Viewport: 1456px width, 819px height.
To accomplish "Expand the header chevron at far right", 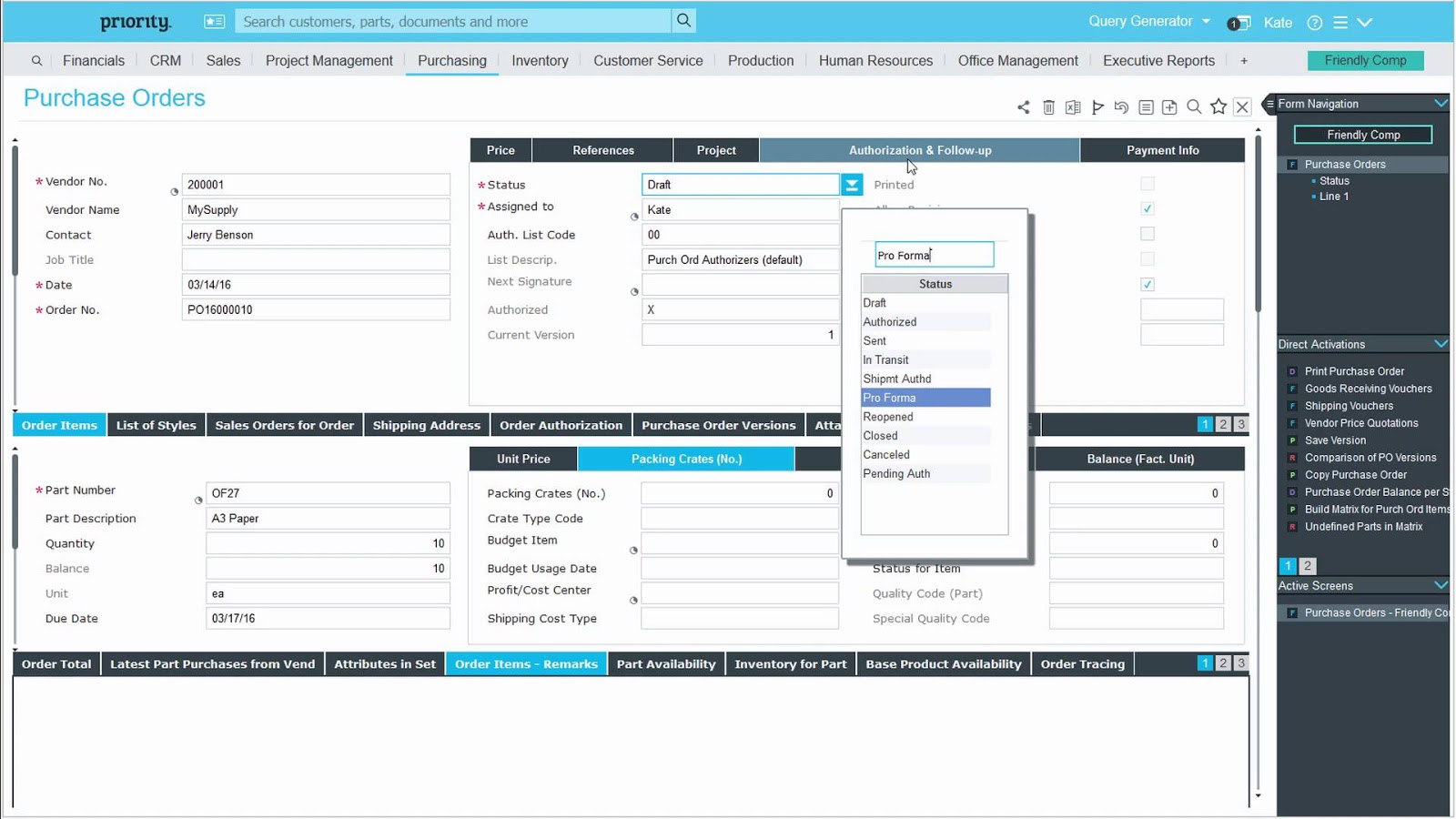I will (x=1365, y=23).
